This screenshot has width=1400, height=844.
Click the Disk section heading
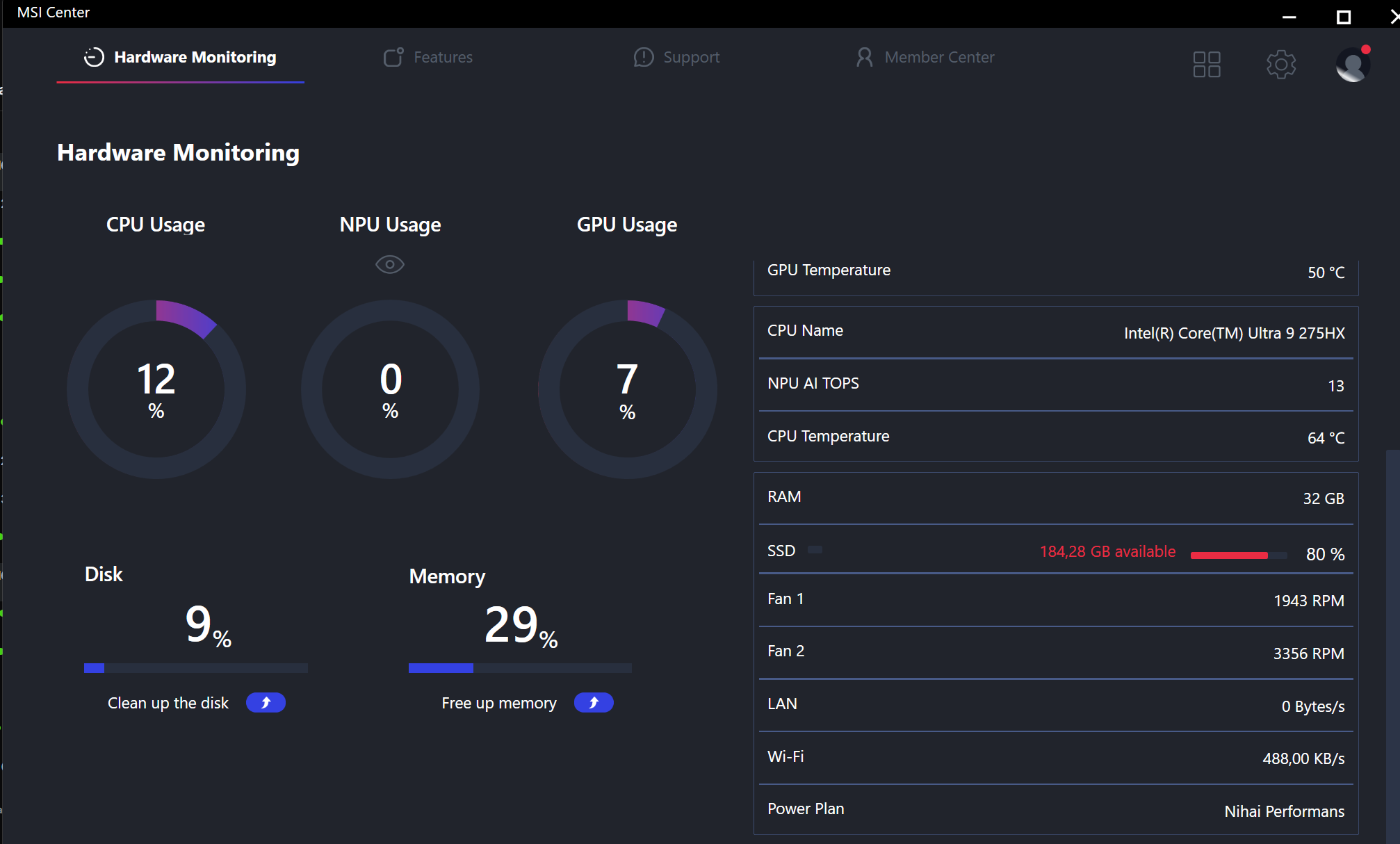[104, 574]
